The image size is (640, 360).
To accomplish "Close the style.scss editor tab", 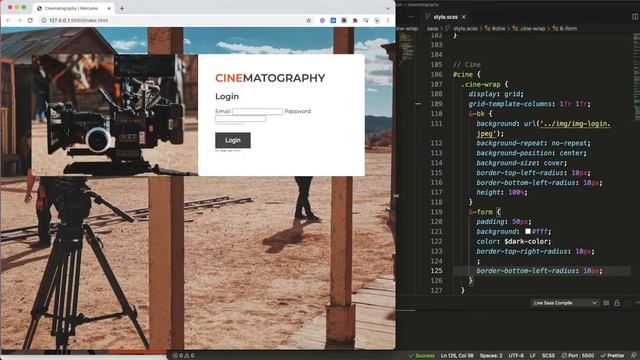I will 464,17.
